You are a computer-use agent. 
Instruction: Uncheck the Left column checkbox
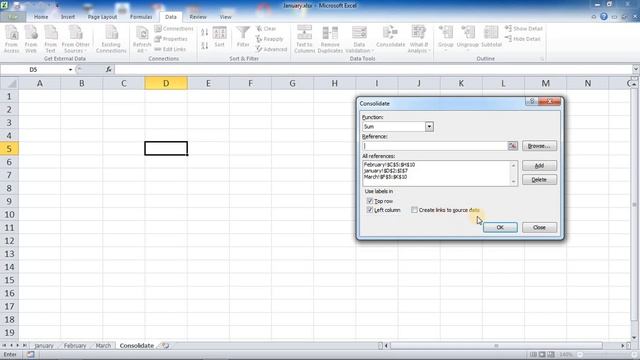click(370, 210)
